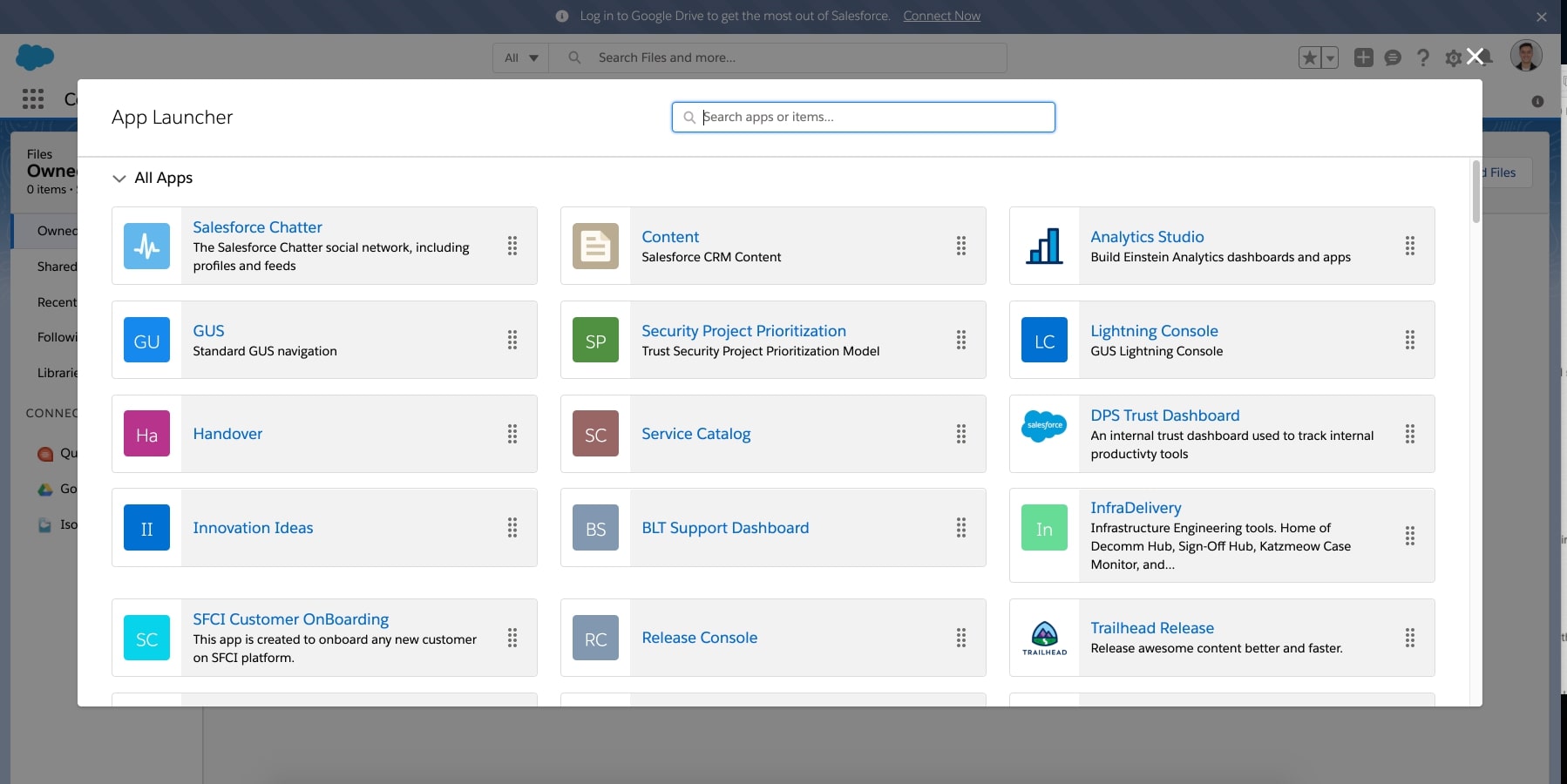This screenshot has height=784, width=1567.
Task: Click the favorites star icon
Action: (1310, 57)
